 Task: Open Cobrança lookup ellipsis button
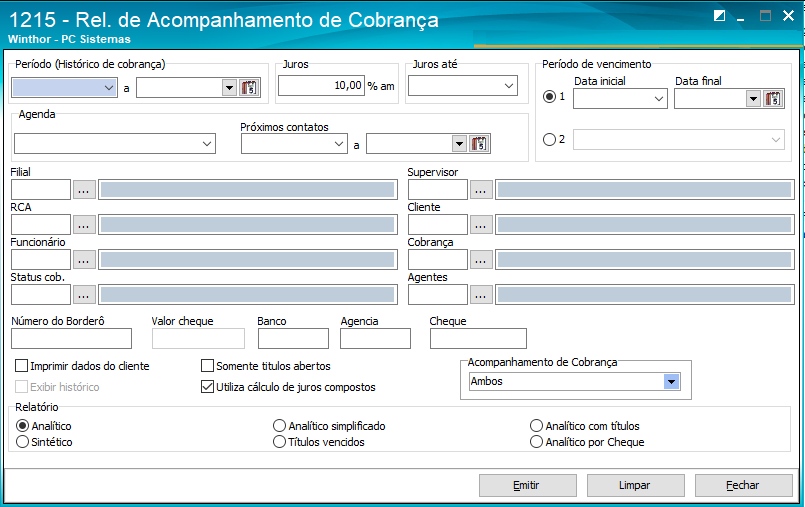[481, 260]
